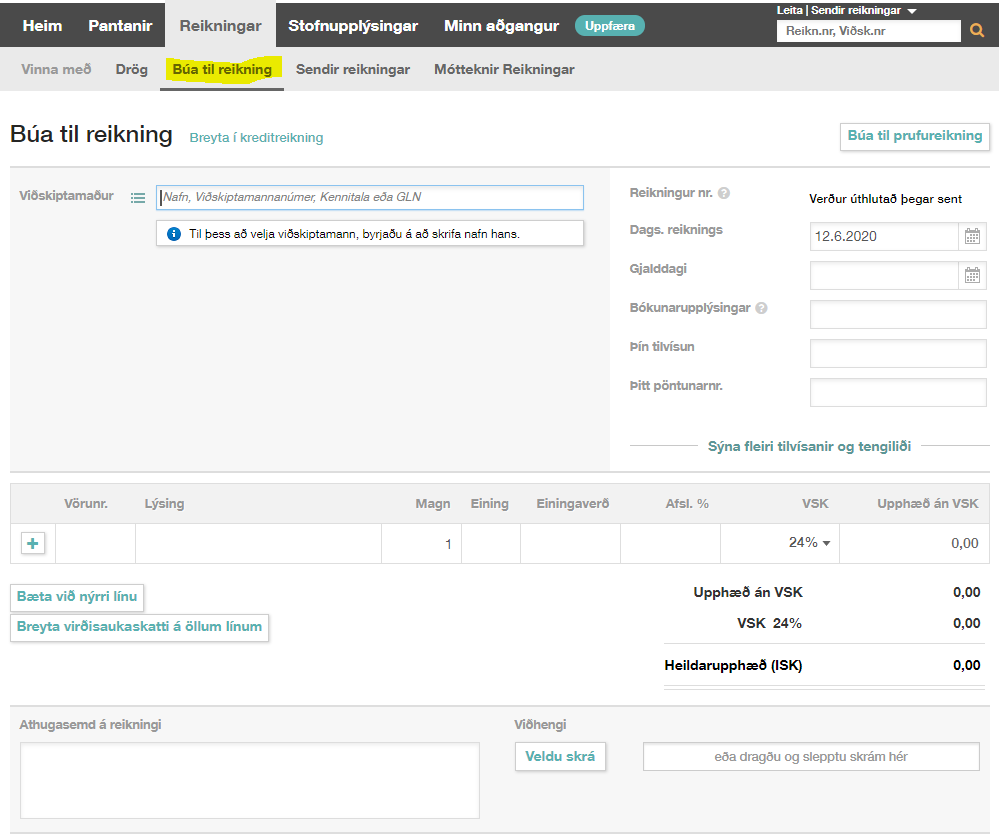The image size is (999, 840).
Task: Open the customer list icon beside Viðskiptamaður
Action: pyautogui.click(x=138, y=198)
